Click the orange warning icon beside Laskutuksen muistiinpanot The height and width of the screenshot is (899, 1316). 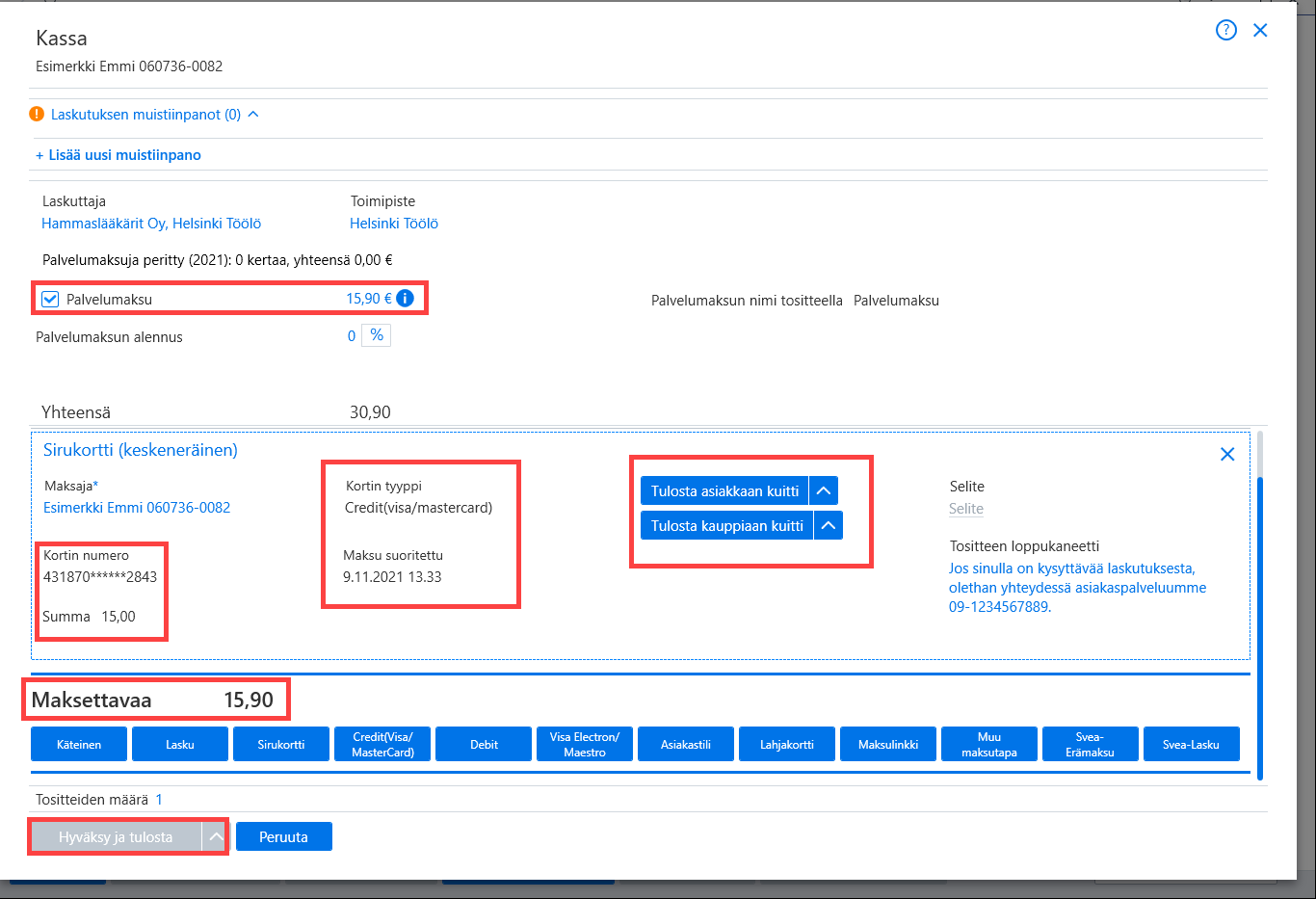[x=37, y=114]
